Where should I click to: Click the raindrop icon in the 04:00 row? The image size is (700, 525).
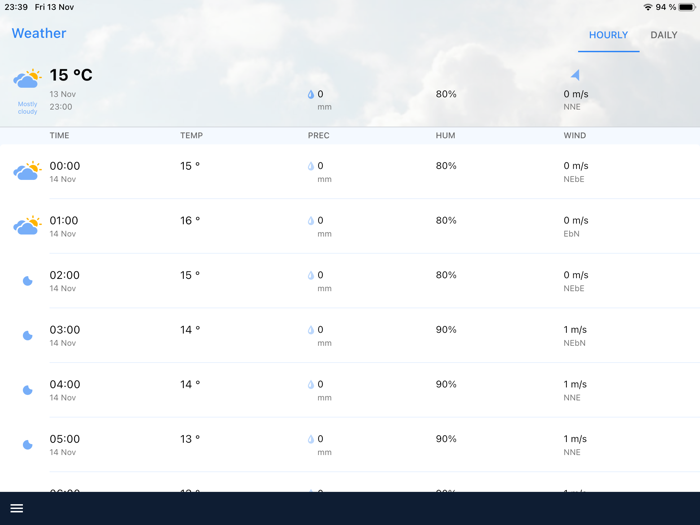[x=311, y=384]
